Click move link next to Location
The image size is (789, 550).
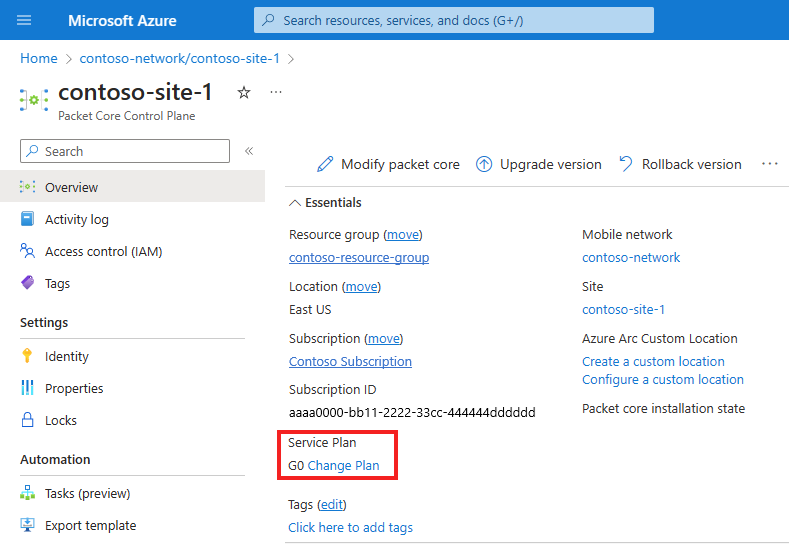361,287
